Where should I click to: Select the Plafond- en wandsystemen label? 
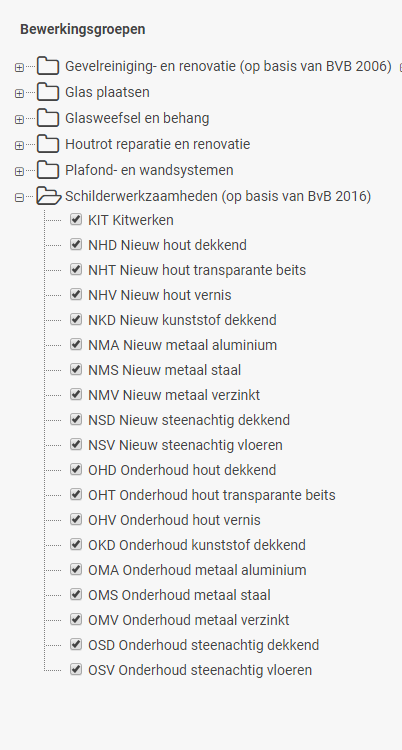pyautogui.click(x=149, y=170)
